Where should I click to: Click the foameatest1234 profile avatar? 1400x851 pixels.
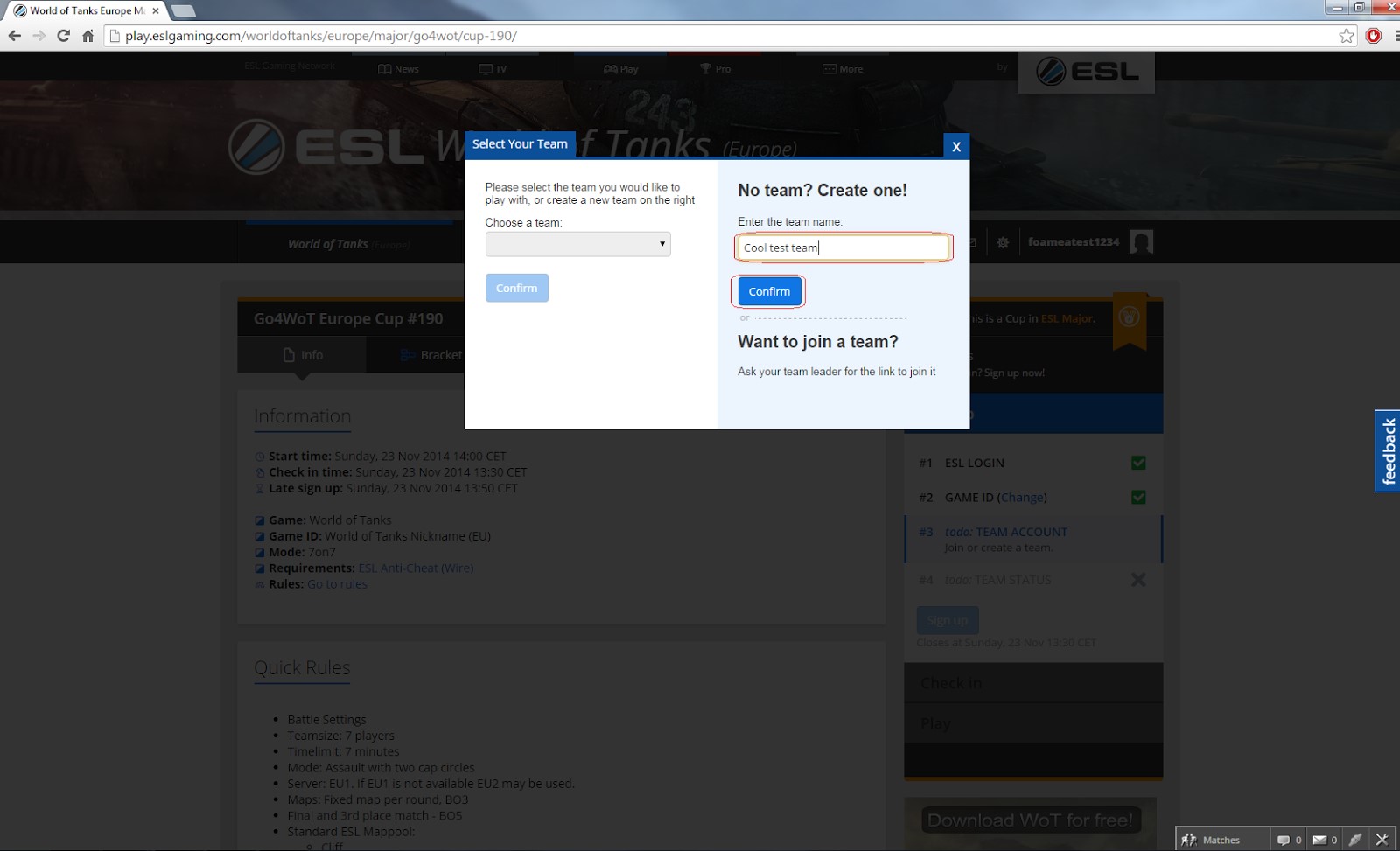tap(1141, 242)
